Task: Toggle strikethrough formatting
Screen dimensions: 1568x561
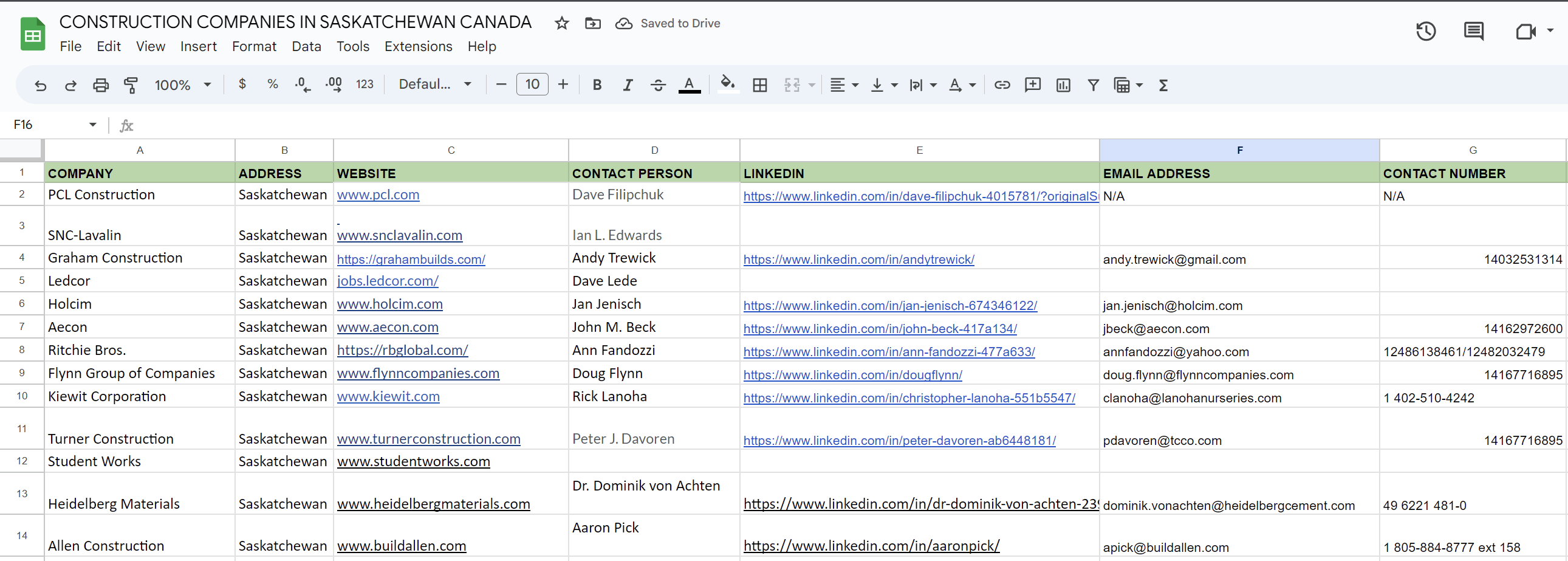Action: pos(658,85)
